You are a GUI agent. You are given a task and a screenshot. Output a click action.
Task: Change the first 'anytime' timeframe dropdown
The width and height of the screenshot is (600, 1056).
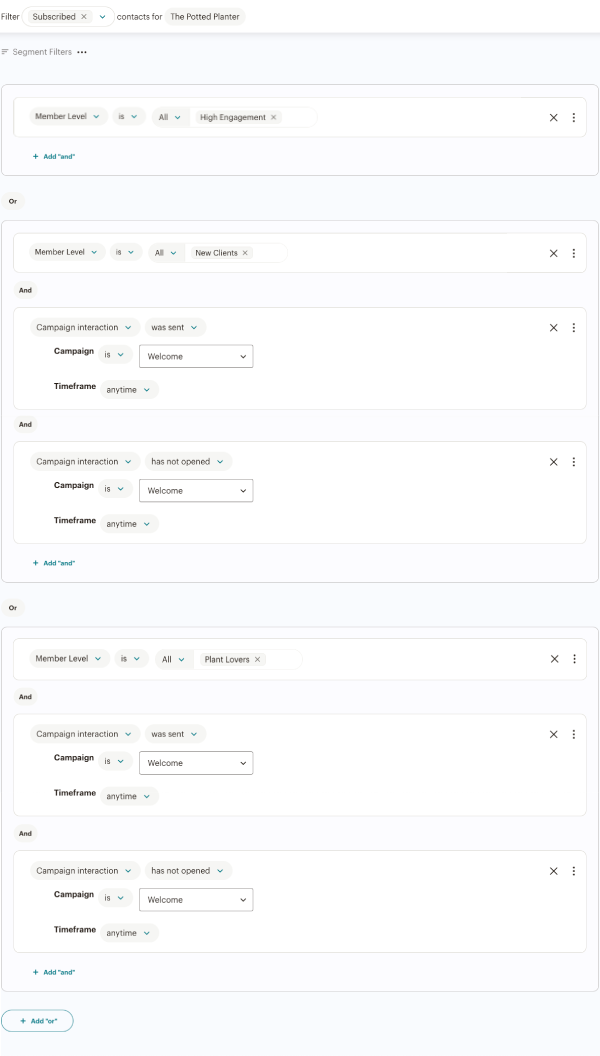(x=130, y=389)
